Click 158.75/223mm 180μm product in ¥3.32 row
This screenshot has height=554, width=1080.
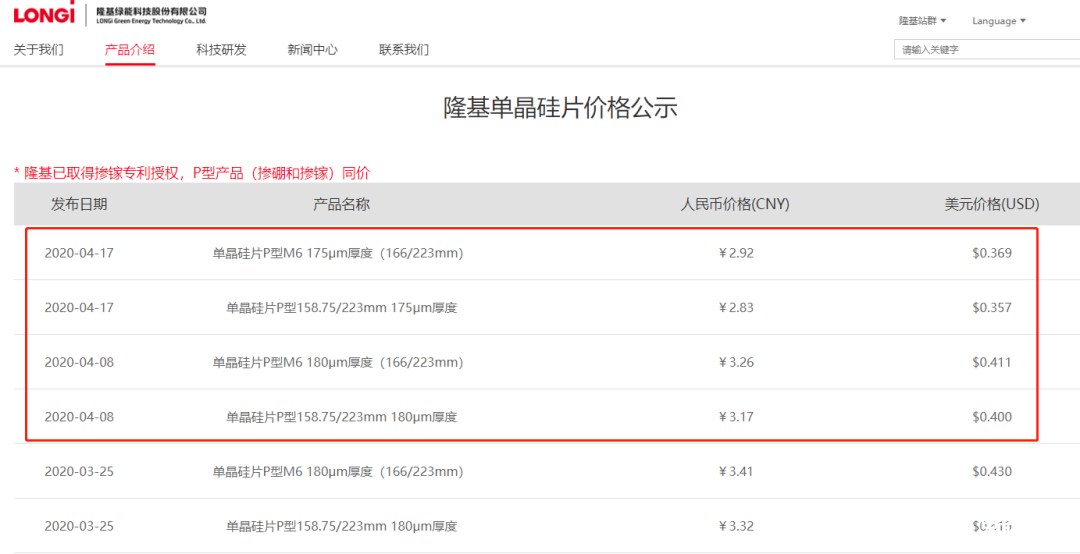click(342, 526)
